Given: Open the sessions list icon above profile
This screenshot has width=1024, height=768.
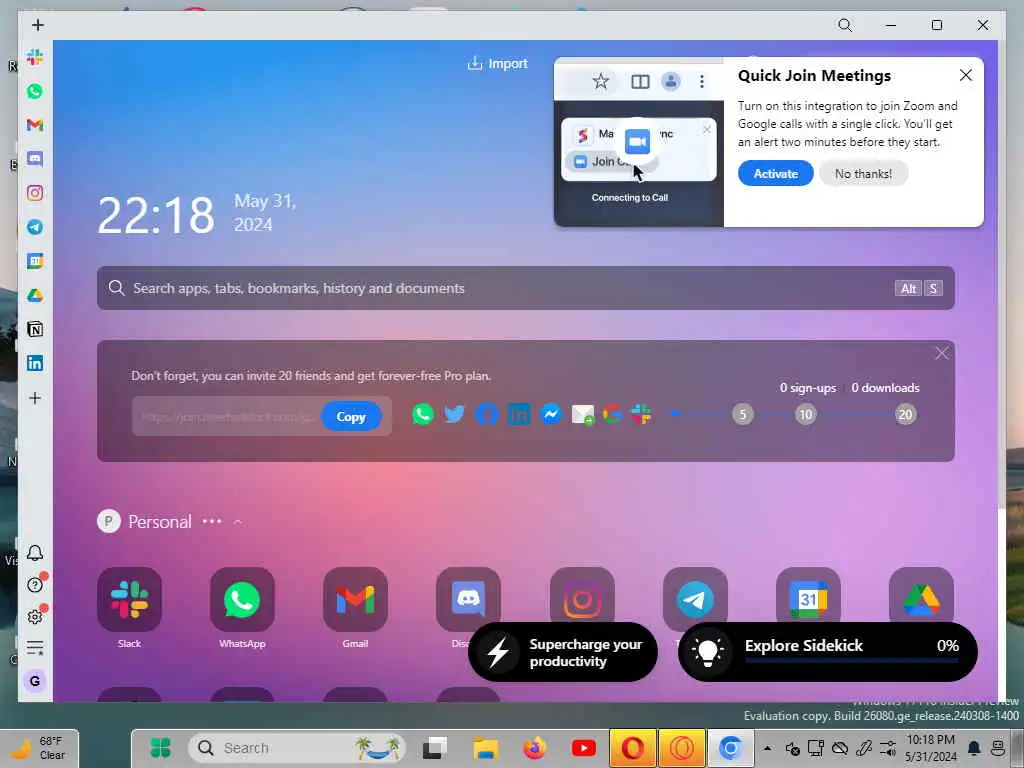Looking at the screenshot, I should coord(35,648).
